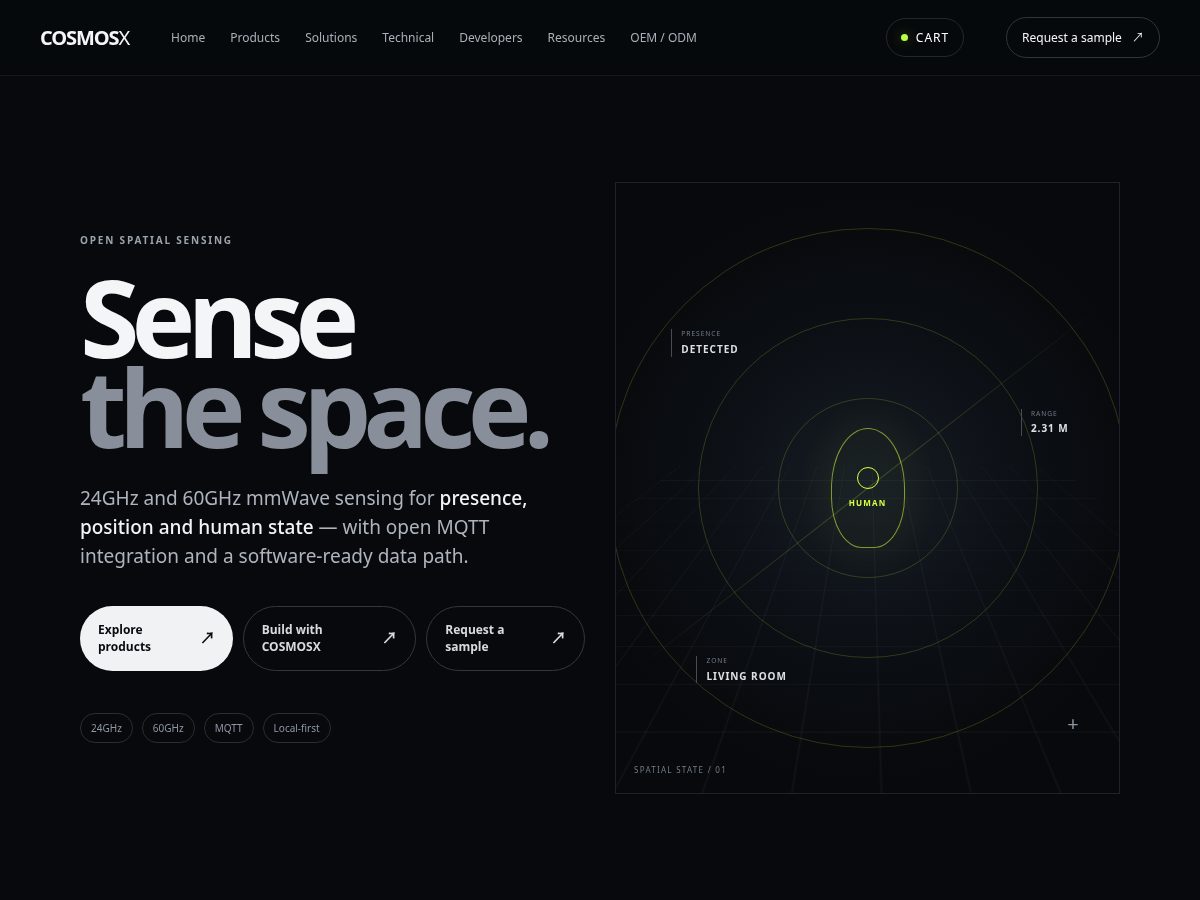Click the OPEN SPATIAL SENSING eyebrow text
This screenshot has height=900, width=1200.
pyautogui.click(x=156, y=240)
